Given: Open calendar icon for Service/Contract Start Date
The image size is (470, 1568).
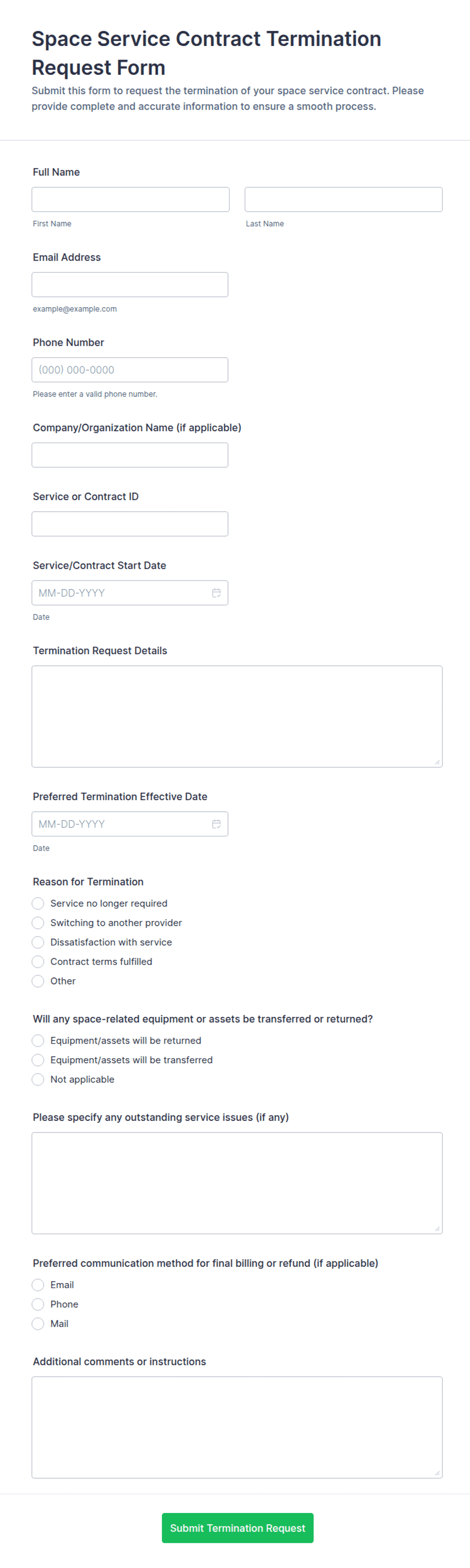Looking at the screenshot, I should tap(216, 593).
